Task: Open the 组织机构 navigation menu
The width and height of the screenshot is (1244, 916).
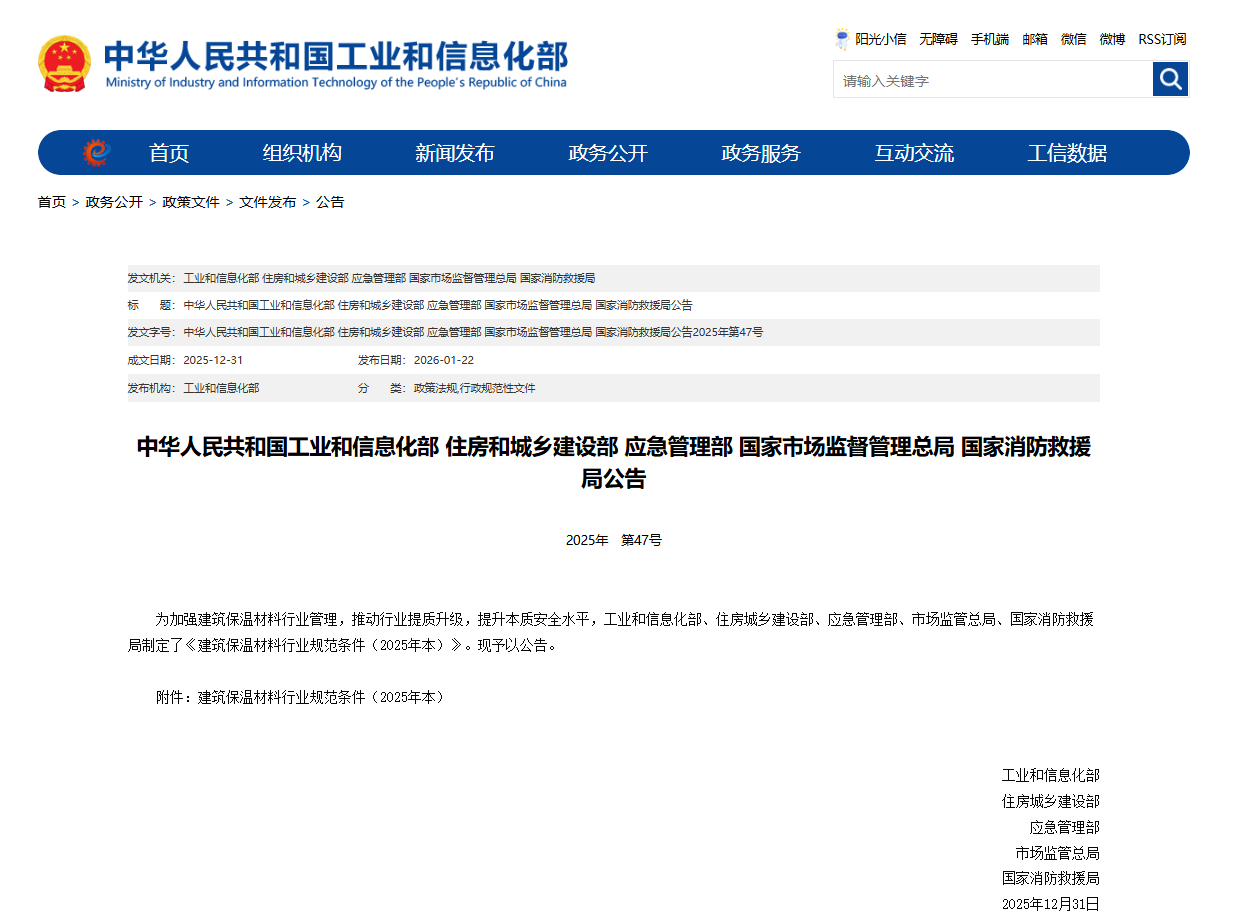Action: tap(301, 152)
